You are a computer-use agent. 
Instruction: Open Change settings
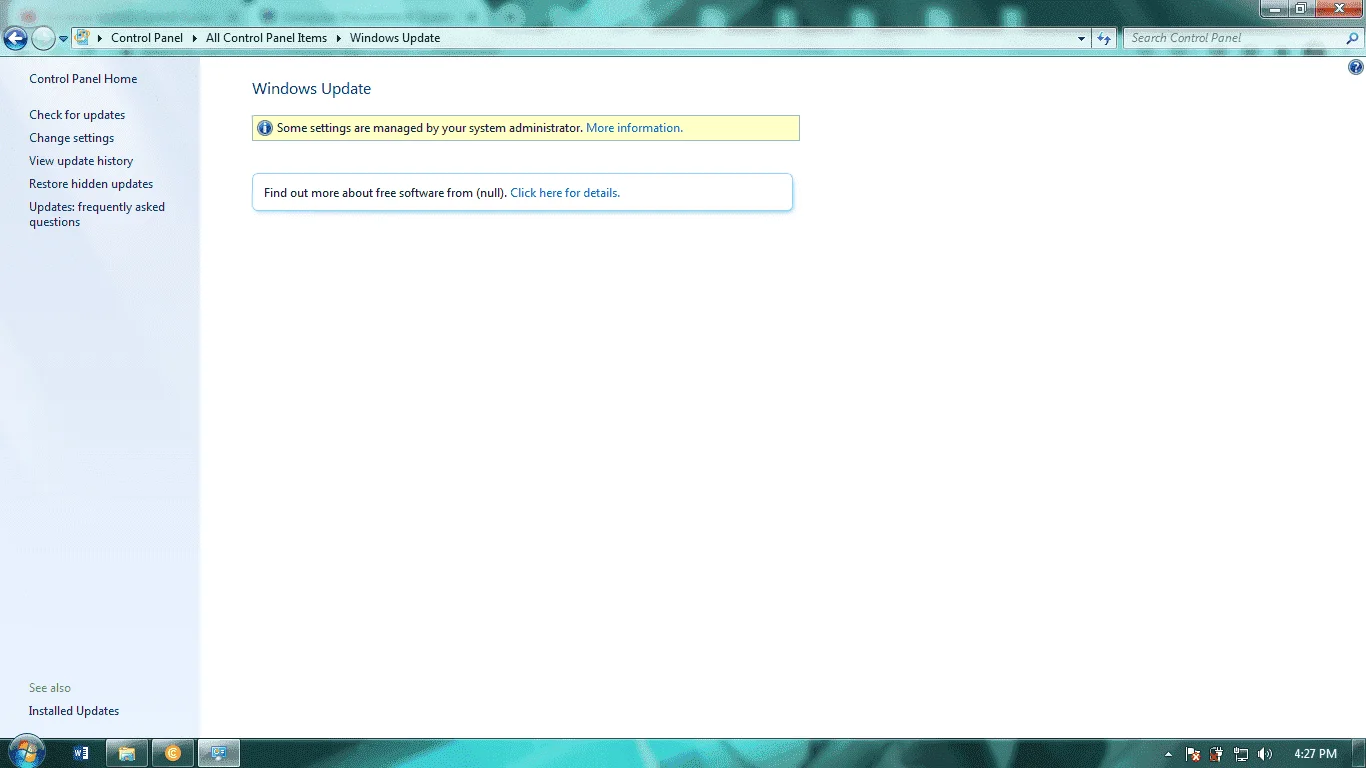click(71, 138)
